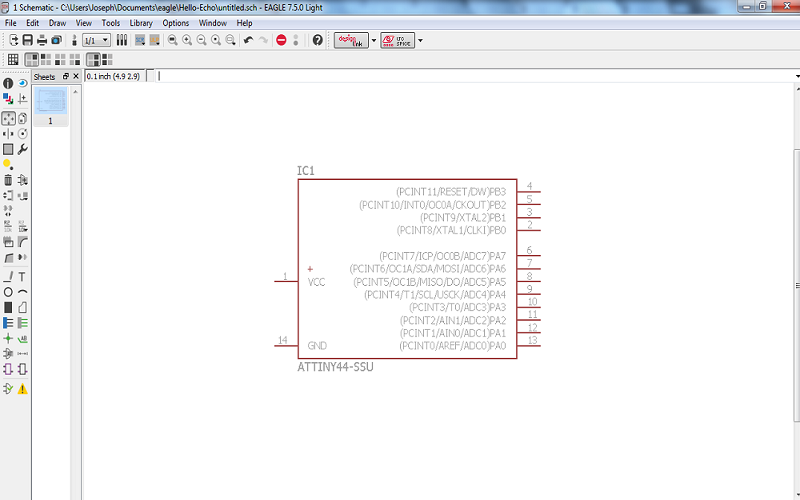Click the red Stop command icon

coord(281,40)
